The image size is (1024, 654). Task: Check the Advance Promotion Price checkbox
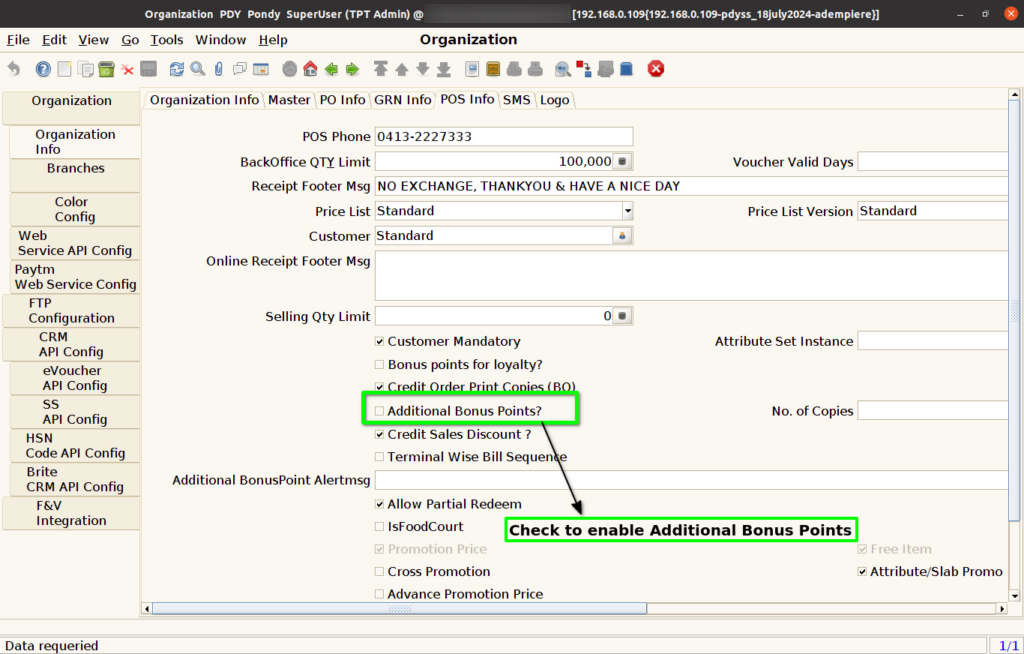tap(379, 594)
